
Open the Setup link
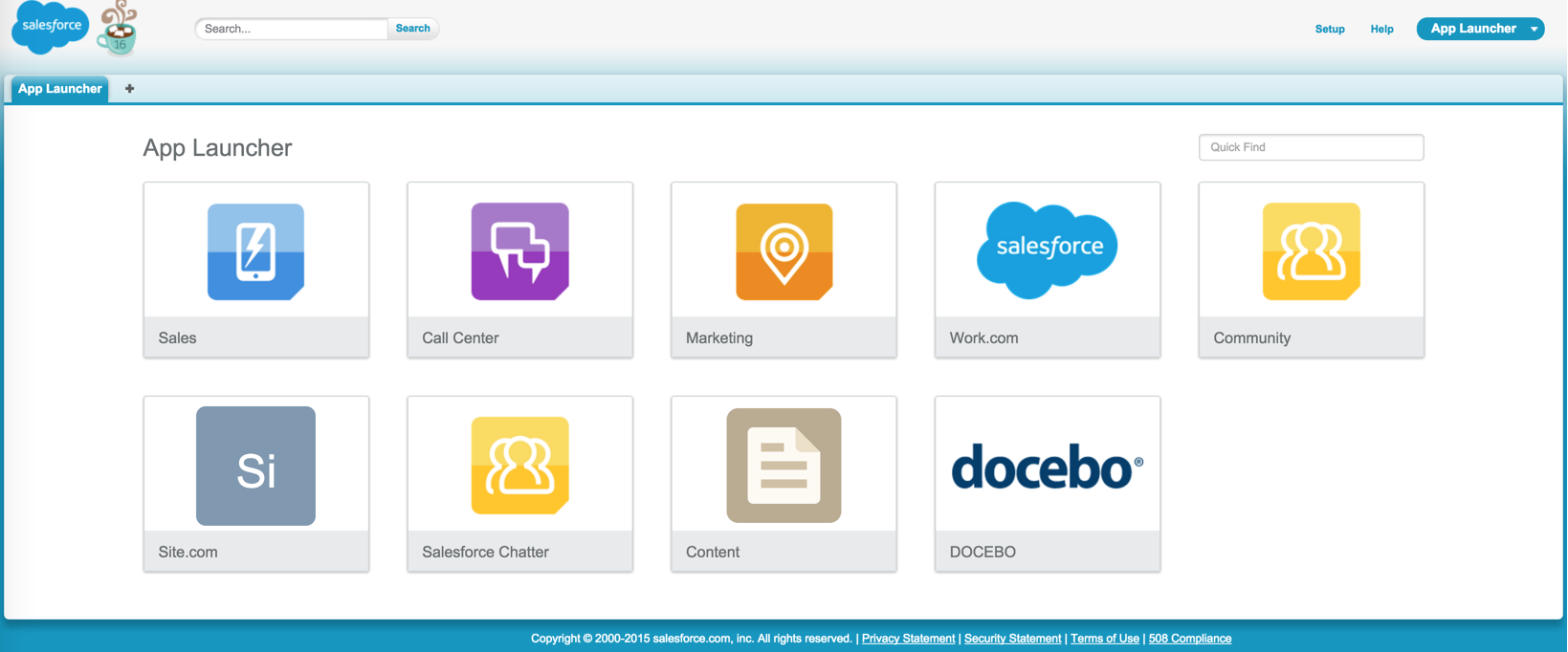pyautogui.click(x=1329, y=29)
